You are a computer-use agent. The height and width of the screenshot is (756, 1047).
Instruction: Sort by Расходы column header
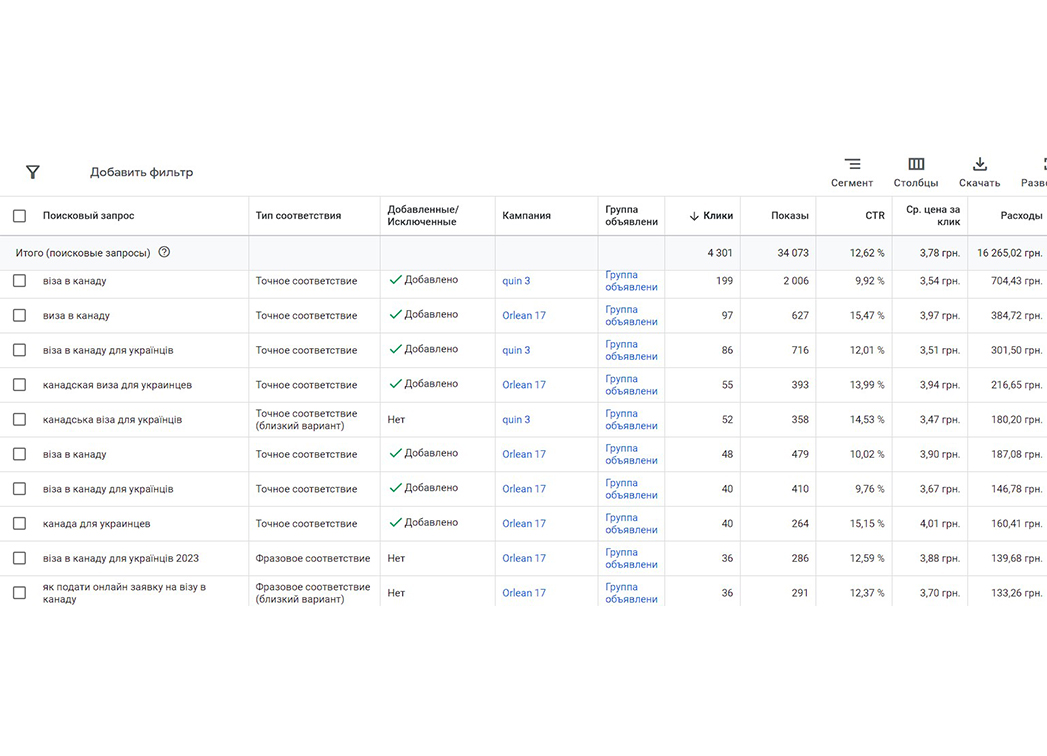coord(1021,216)
